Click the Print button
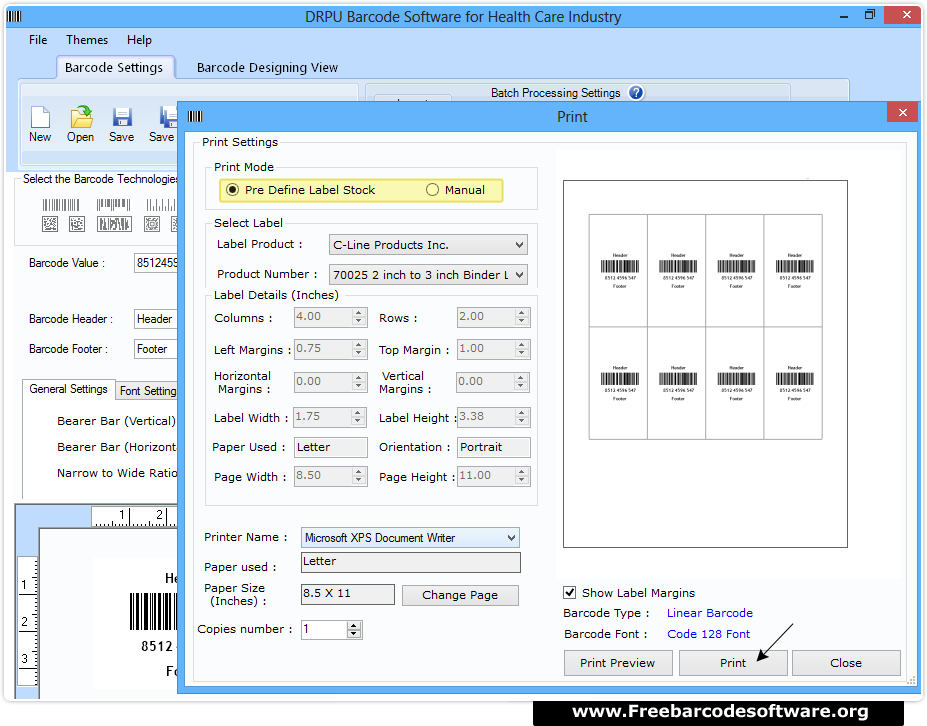 pyautogui.click(x=733, y=663)
